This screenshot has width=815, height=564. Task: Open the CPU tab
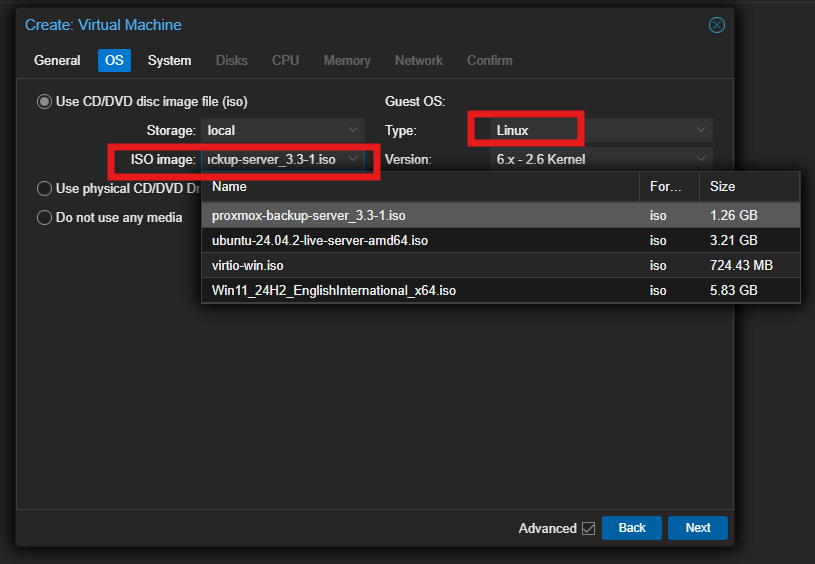click(285, 60)
